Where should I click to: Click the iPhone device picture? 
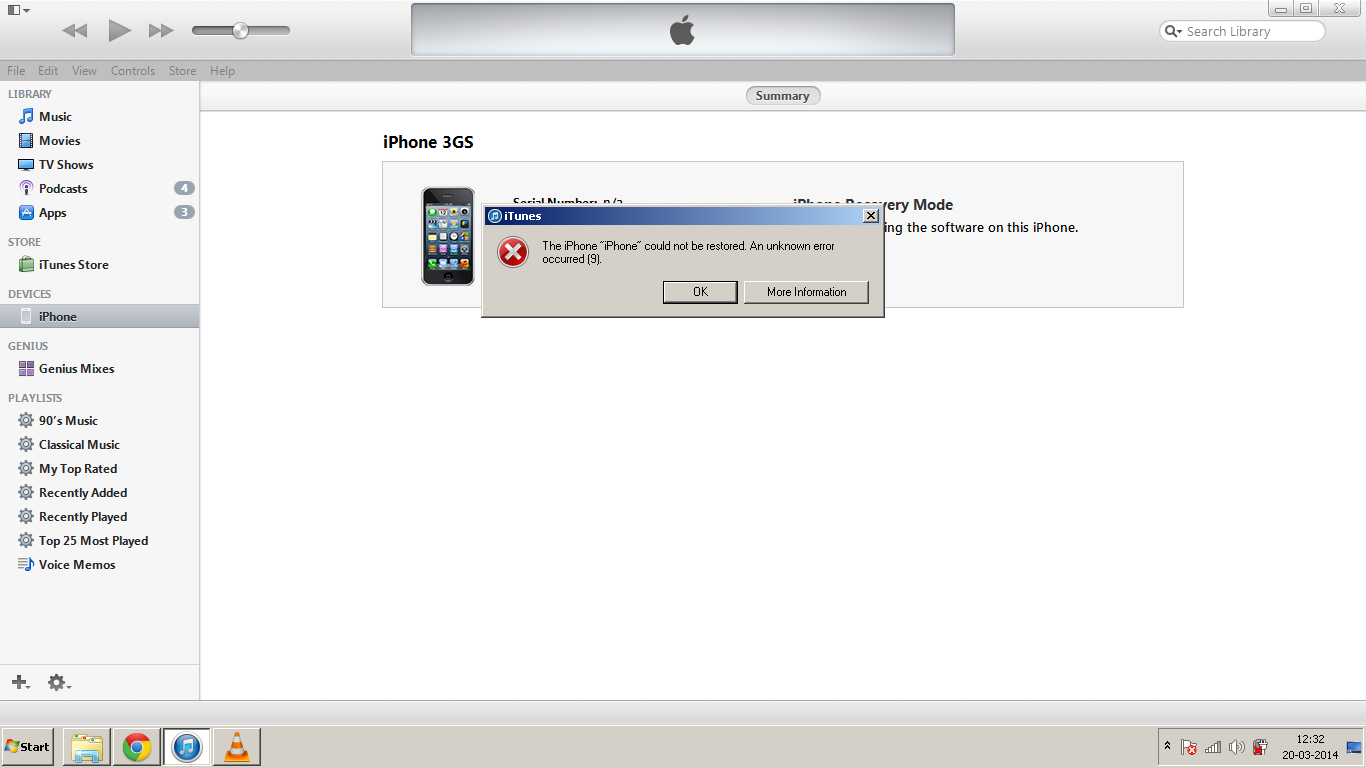click(x=448, y=236)
